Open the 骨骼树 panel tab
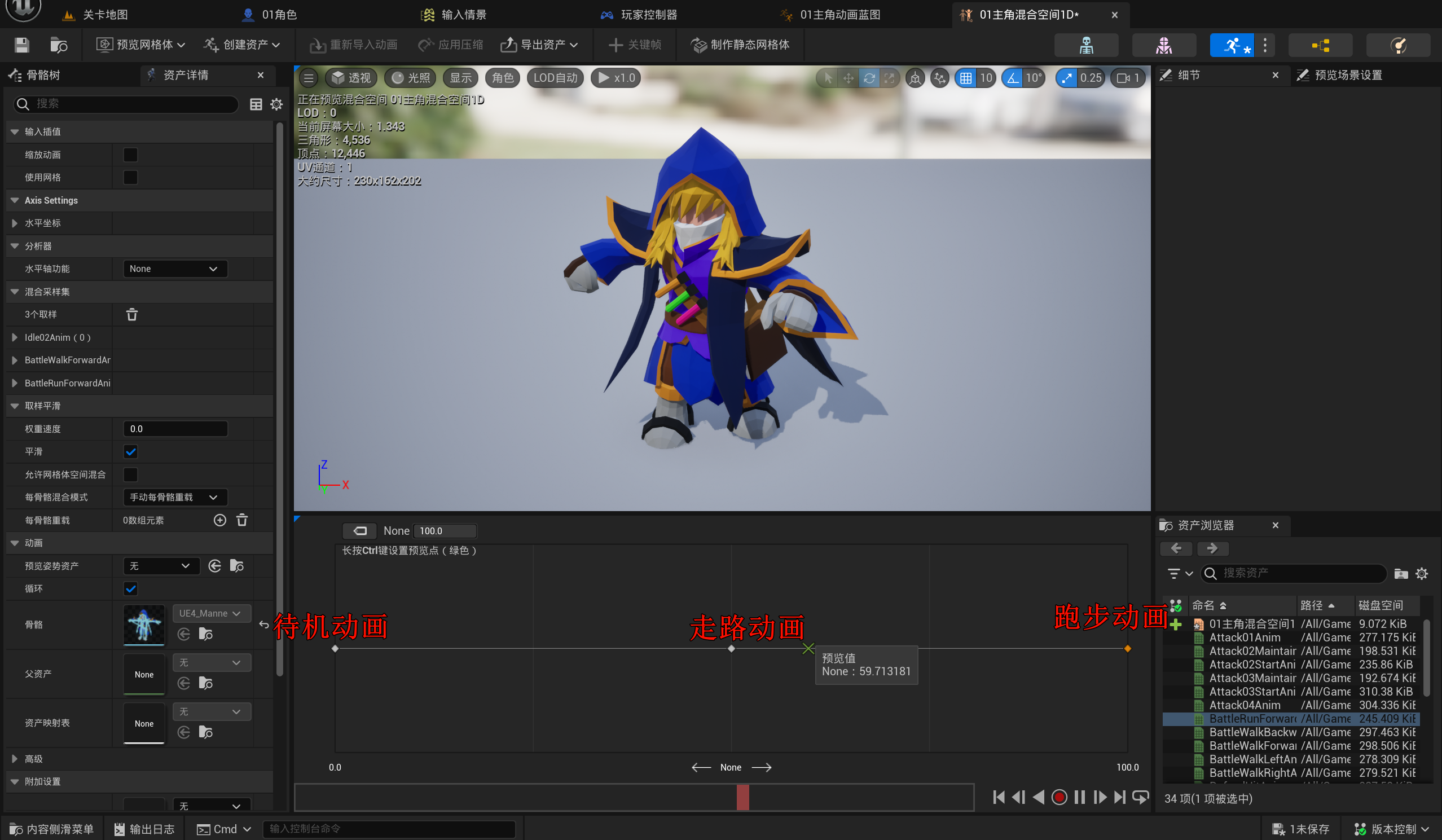The width and height of the screenshot is (1442, 840). tap(43, 75)
